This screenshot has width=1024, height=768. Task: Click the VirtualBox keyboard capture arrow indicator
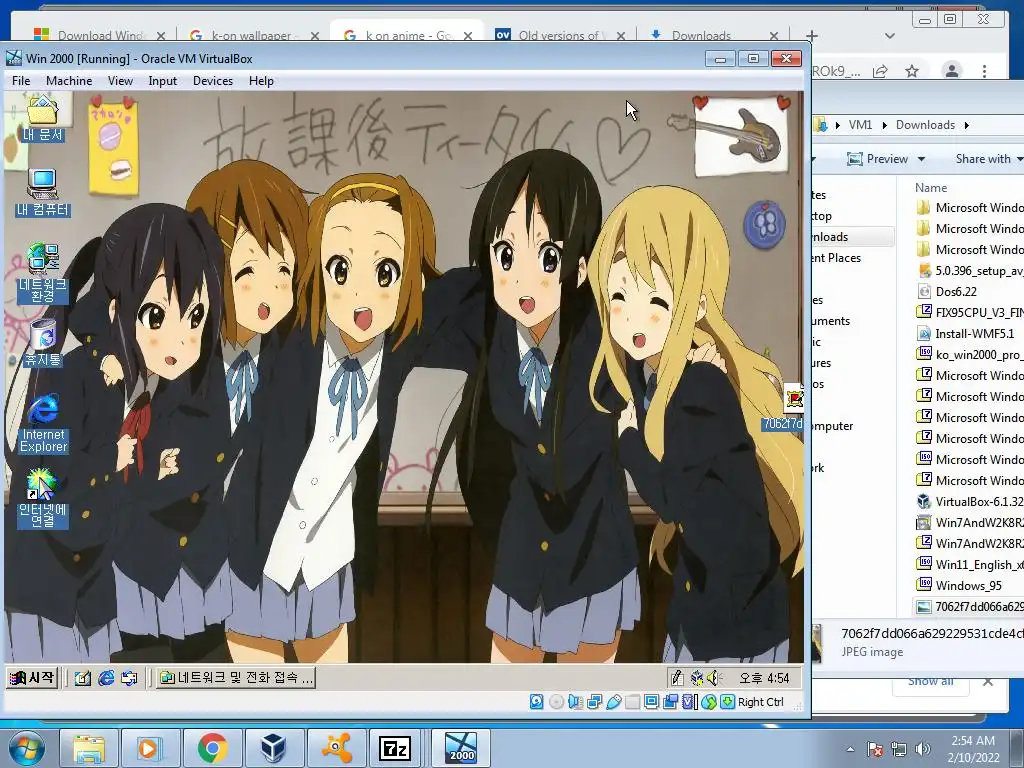click(x=728, y=702)
